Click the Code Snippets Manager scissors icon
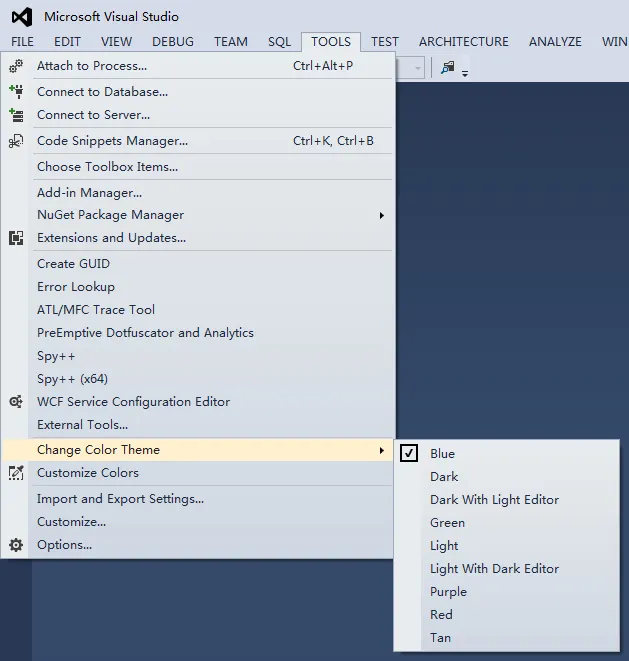The width and height of the screenshot is (629, 661). click(x=16, y=141)
